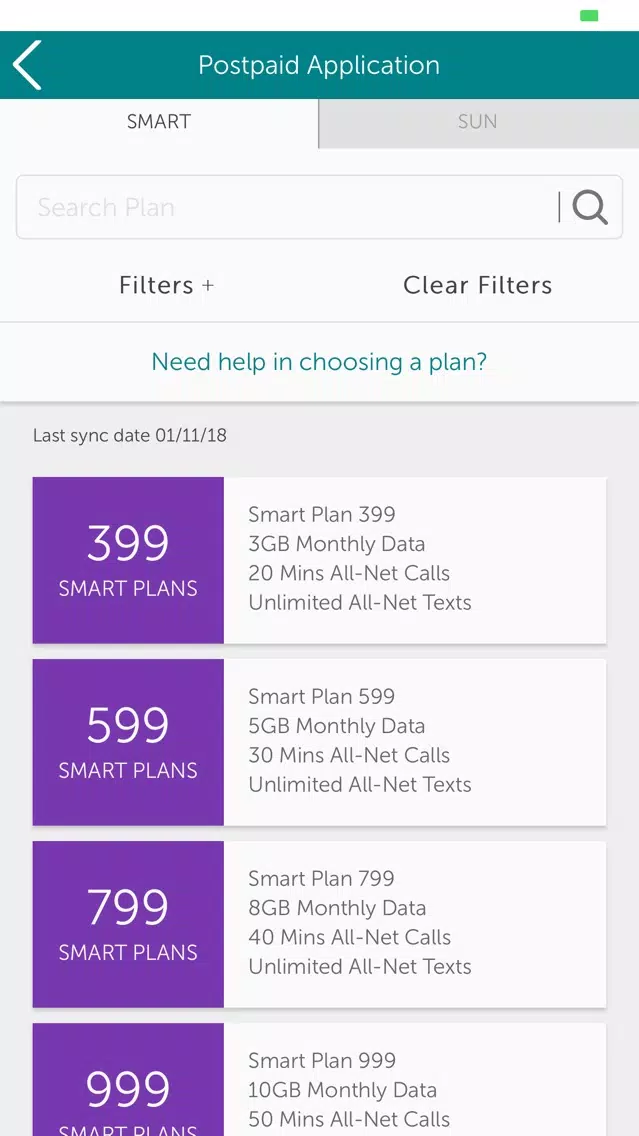Expand the Filters + options
This screenshot has width=639, height=1136.
tap(167, 285)
